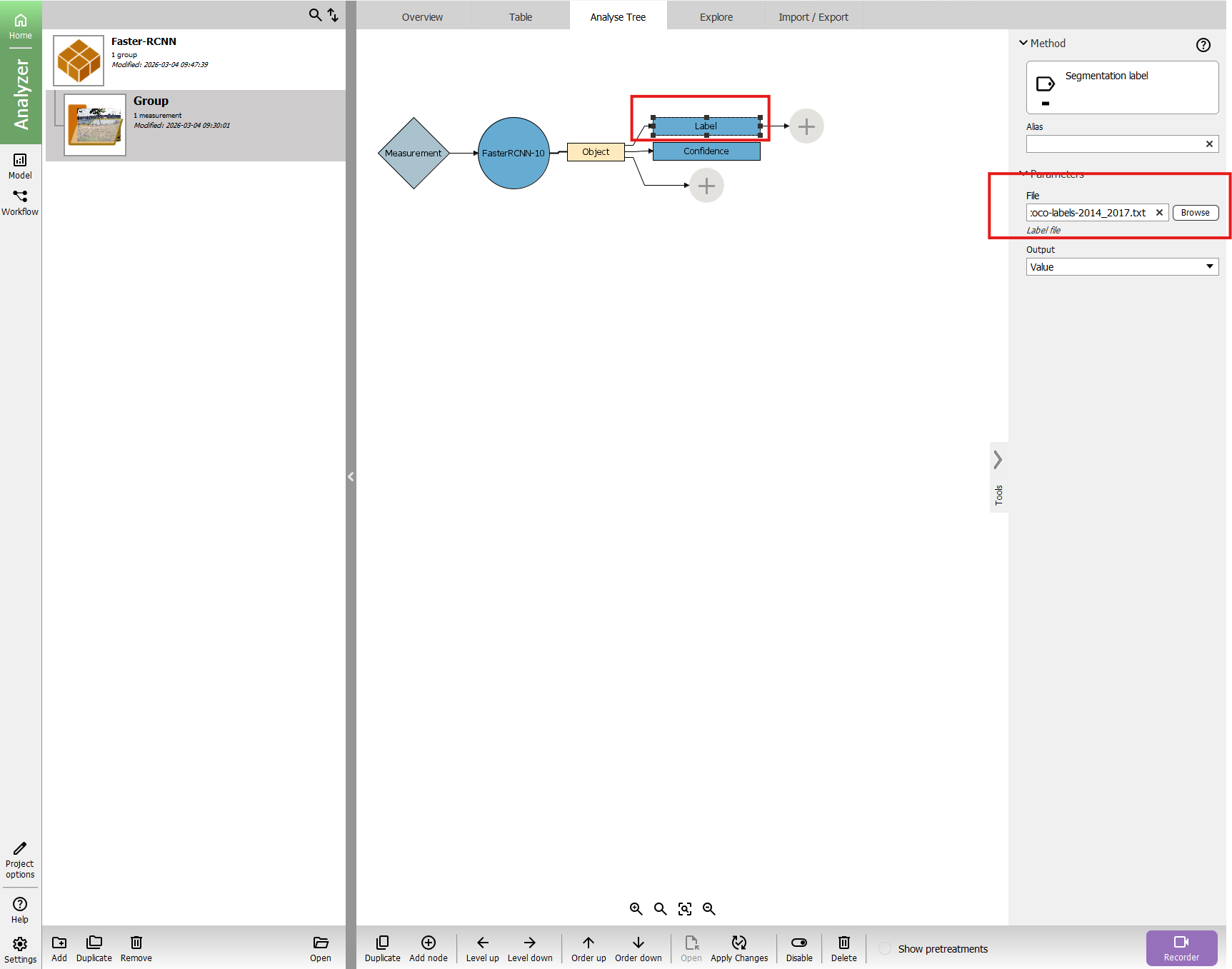This screenshot has width=1232, height=969.
Task: Click the Apply Changes icon
Action: pos(738,943)
